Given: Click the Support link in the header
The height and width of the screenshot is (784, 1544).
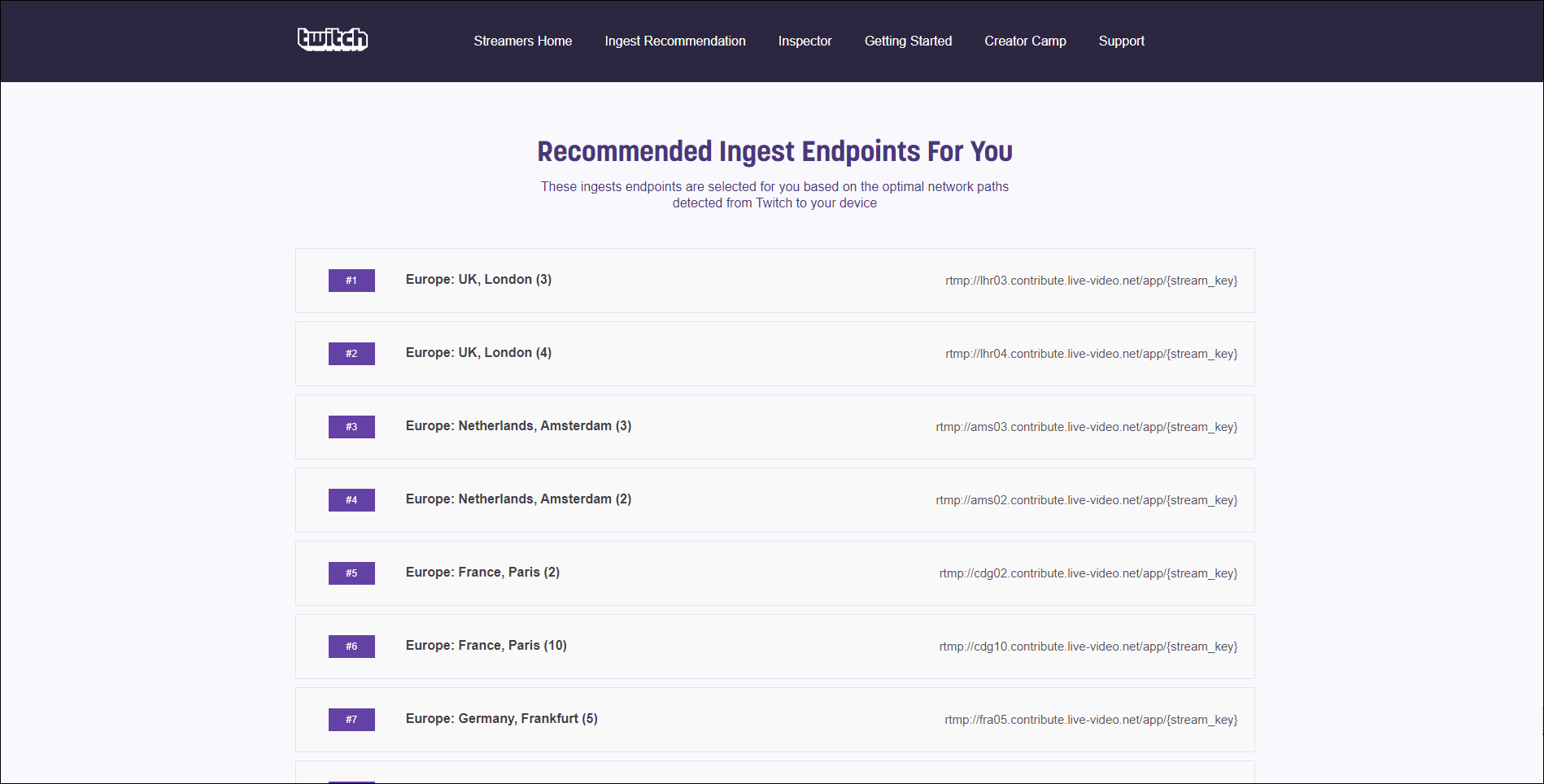Looking at the screenshot, I should pos(1121,41).
